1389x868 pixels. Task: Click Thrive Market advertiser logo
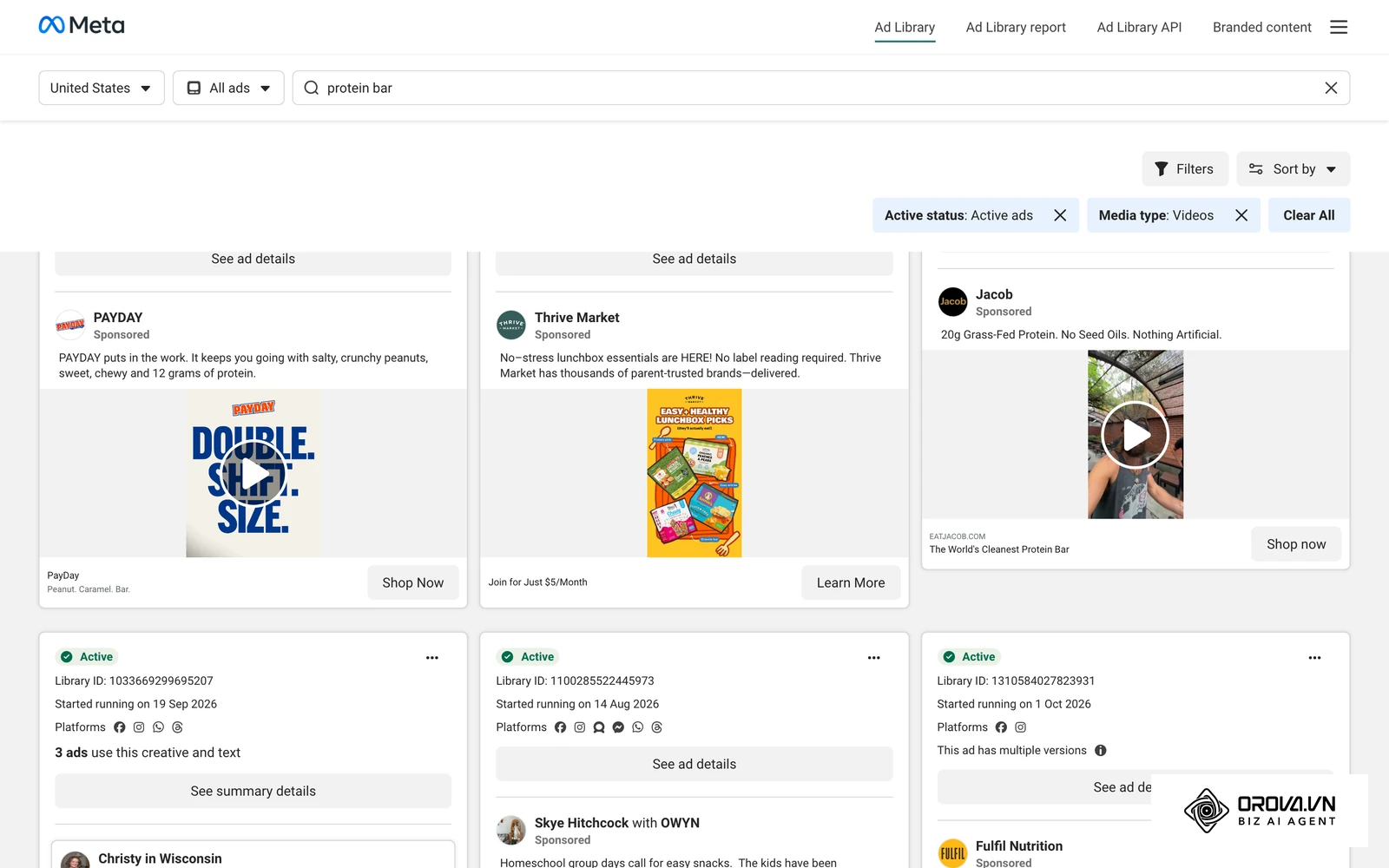[x=511, y=325]
